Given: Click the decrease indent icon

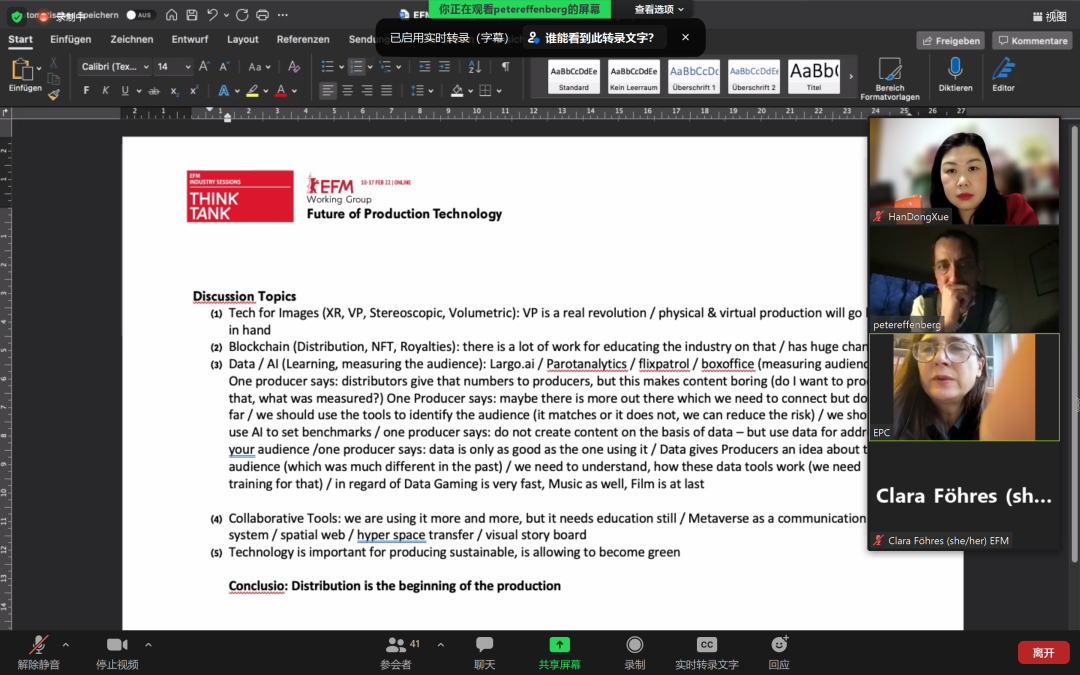Looking at the screenshot, I should point(425,67).
